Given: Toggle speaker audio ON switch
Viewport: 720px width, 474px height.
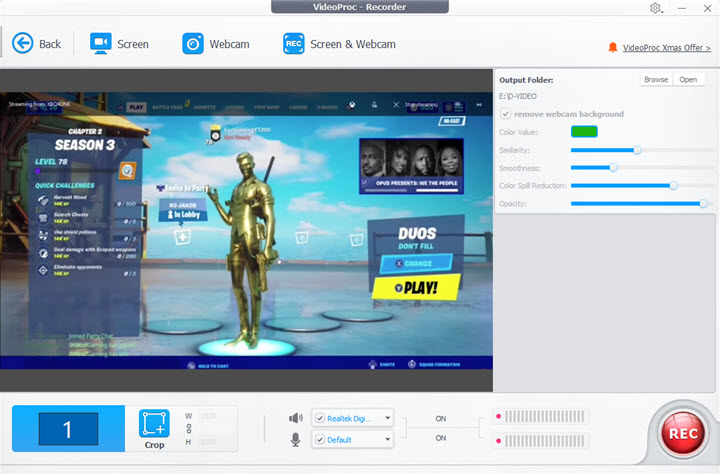Looking at the screenshot, I should pos(441,418).
